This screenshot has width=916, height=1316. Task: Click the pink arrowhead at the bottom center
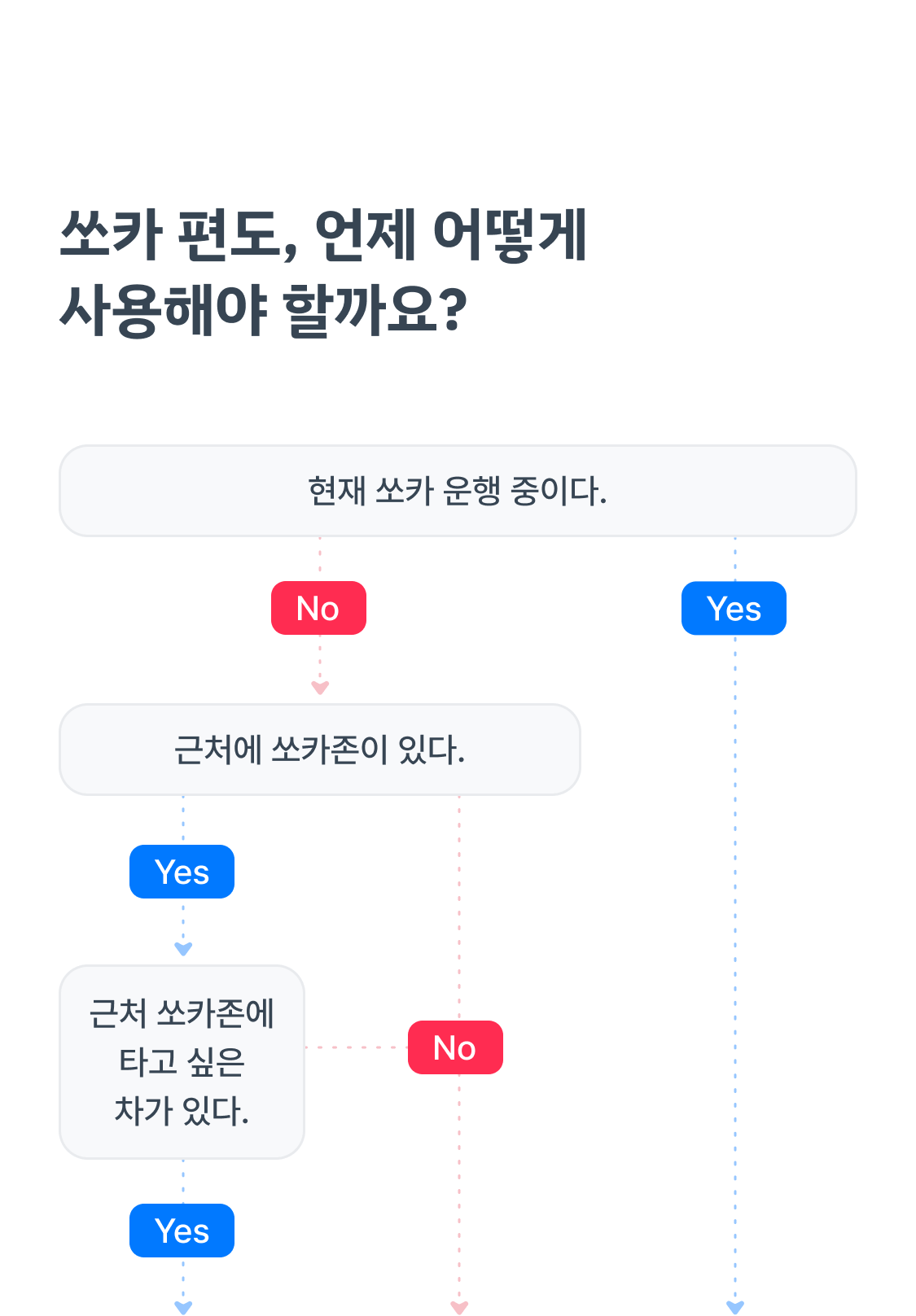459,1307
